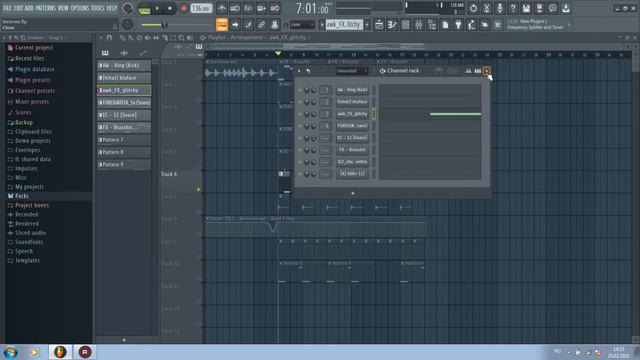Open audio editor scissors icon
640x360 pixels.
click(487, 8)
